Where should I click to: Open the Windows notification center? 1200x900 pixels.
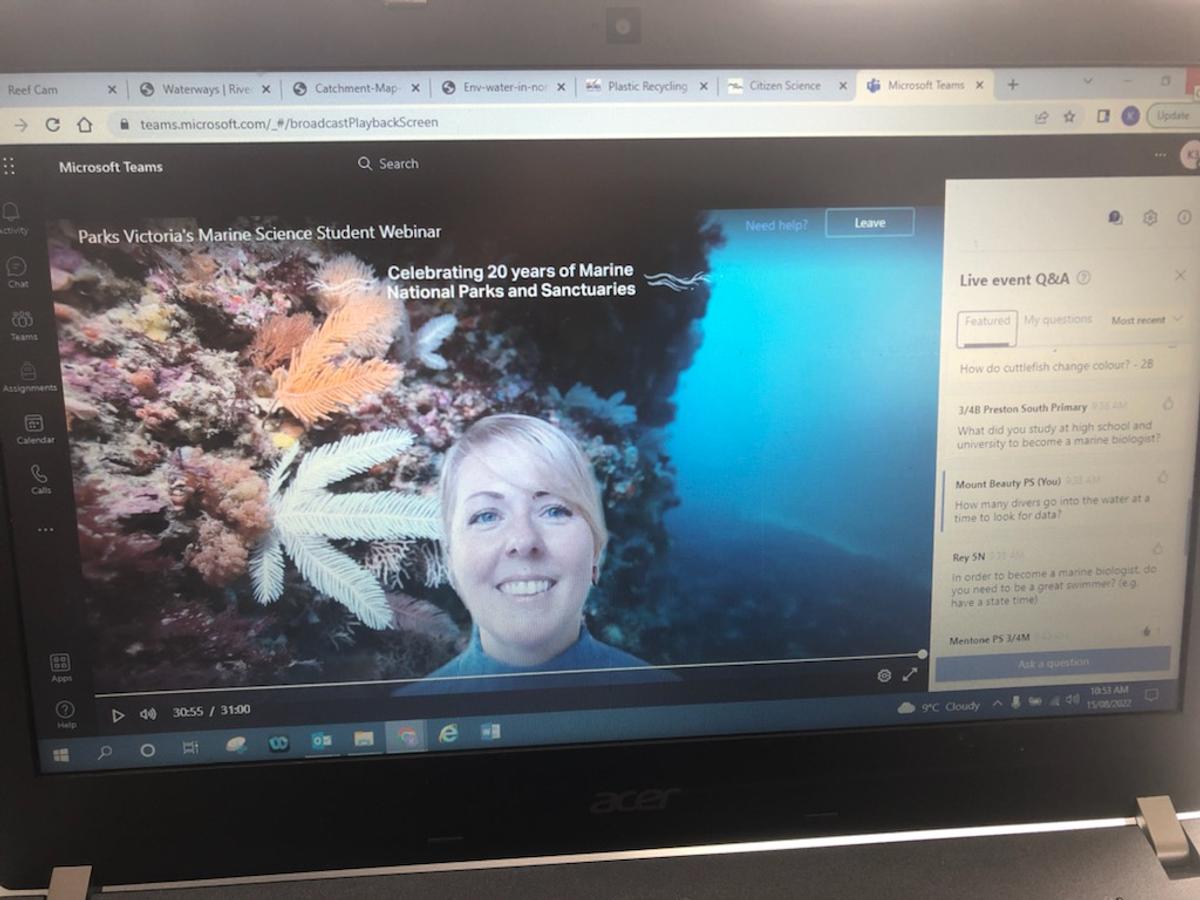pos(1152,695)
